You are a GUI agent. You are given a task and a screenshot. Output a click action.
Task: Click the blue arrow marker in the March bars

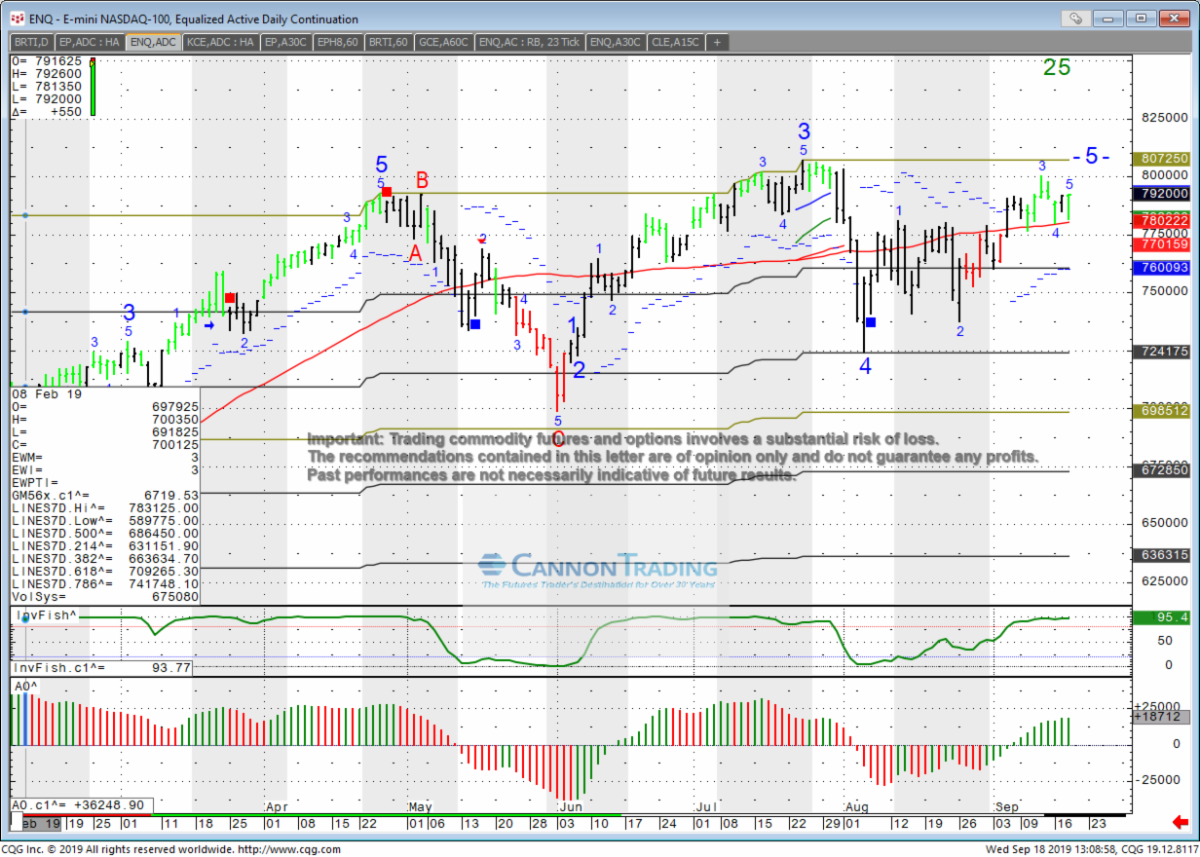click(x=209, y=325)
